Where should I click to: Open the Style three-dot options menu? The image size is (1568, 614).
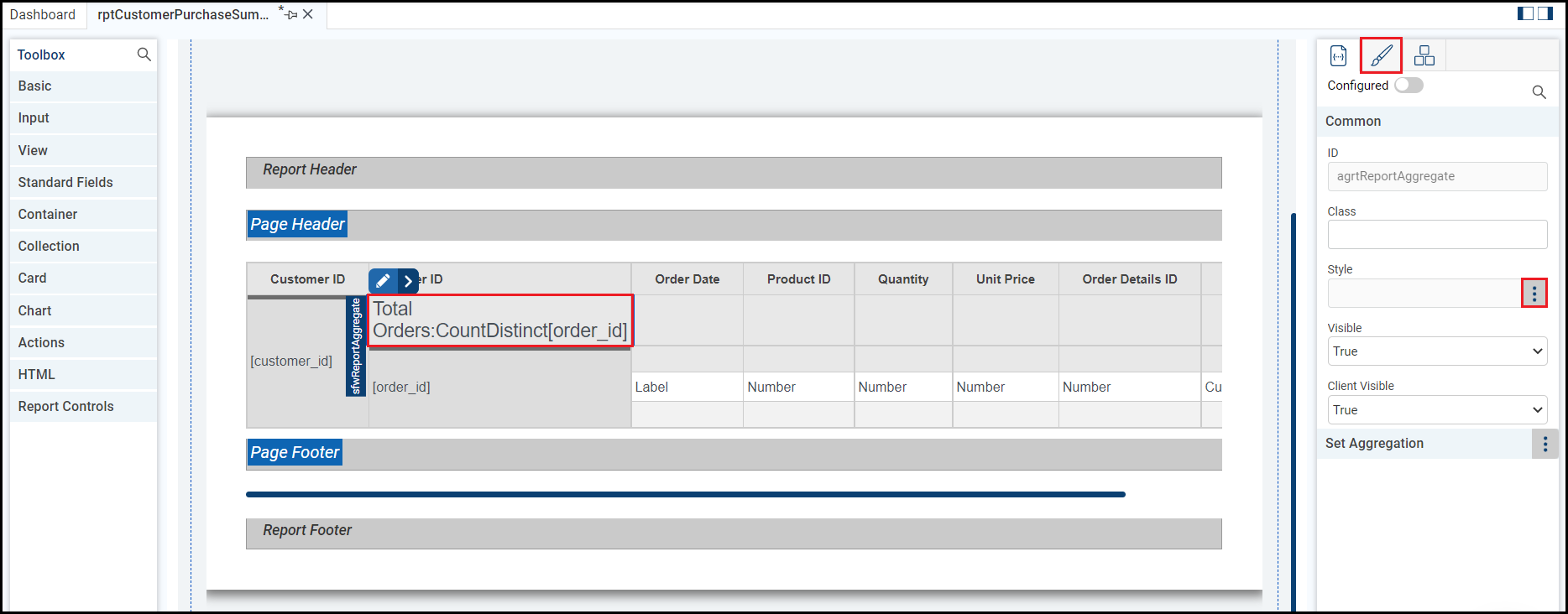(1534, 294)
